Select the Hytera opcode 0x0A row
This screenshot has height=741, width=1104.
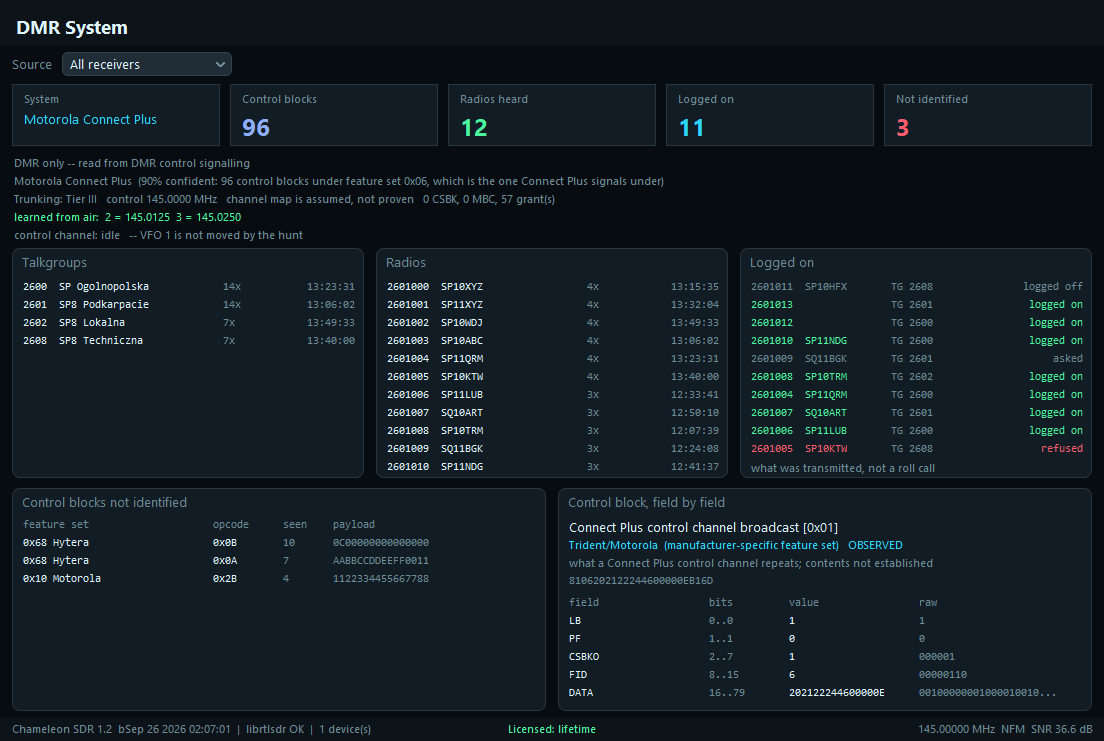pos(279,561)
